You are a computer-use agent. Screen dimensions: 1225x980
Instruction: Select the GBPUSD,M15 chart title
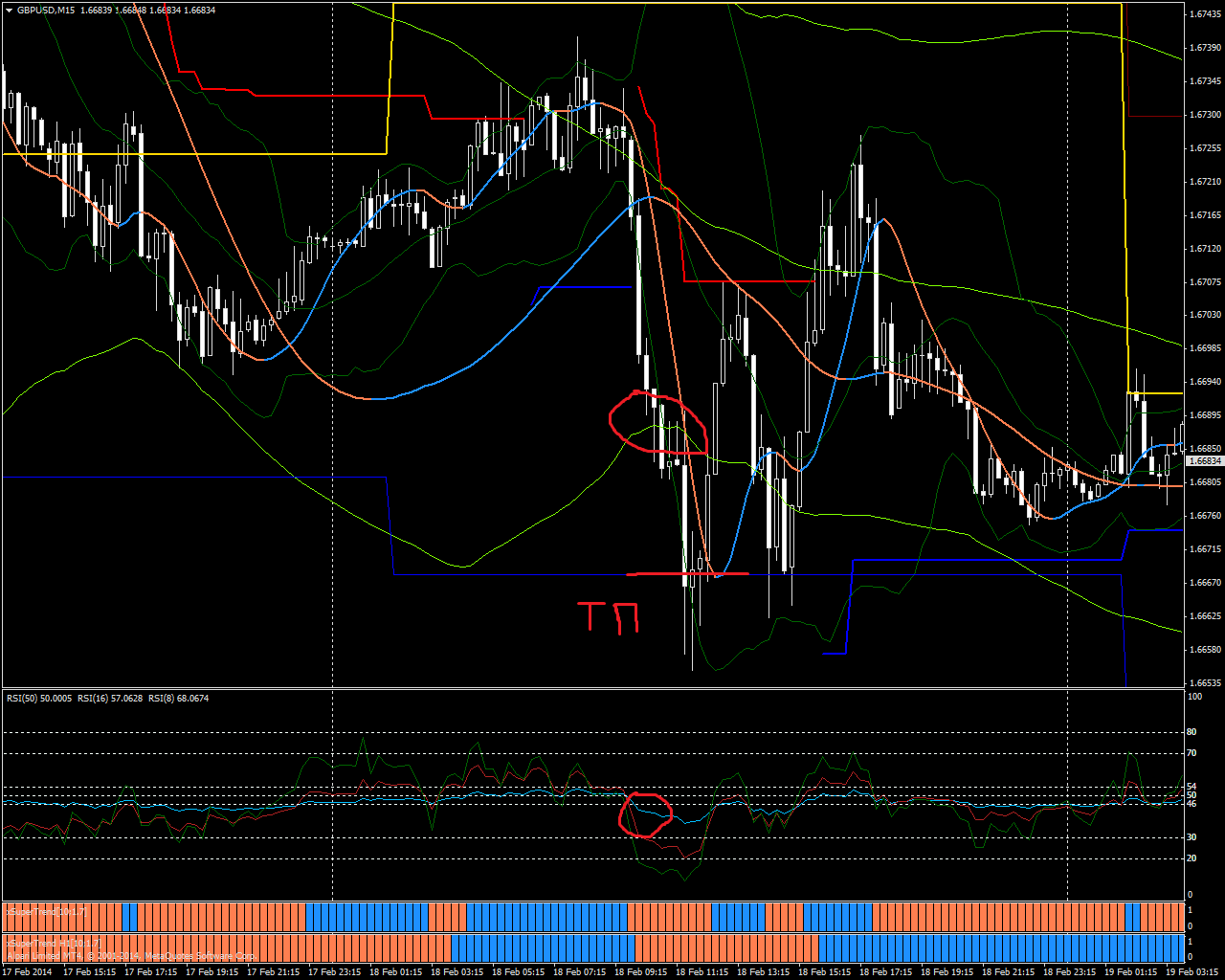[47, 11]
